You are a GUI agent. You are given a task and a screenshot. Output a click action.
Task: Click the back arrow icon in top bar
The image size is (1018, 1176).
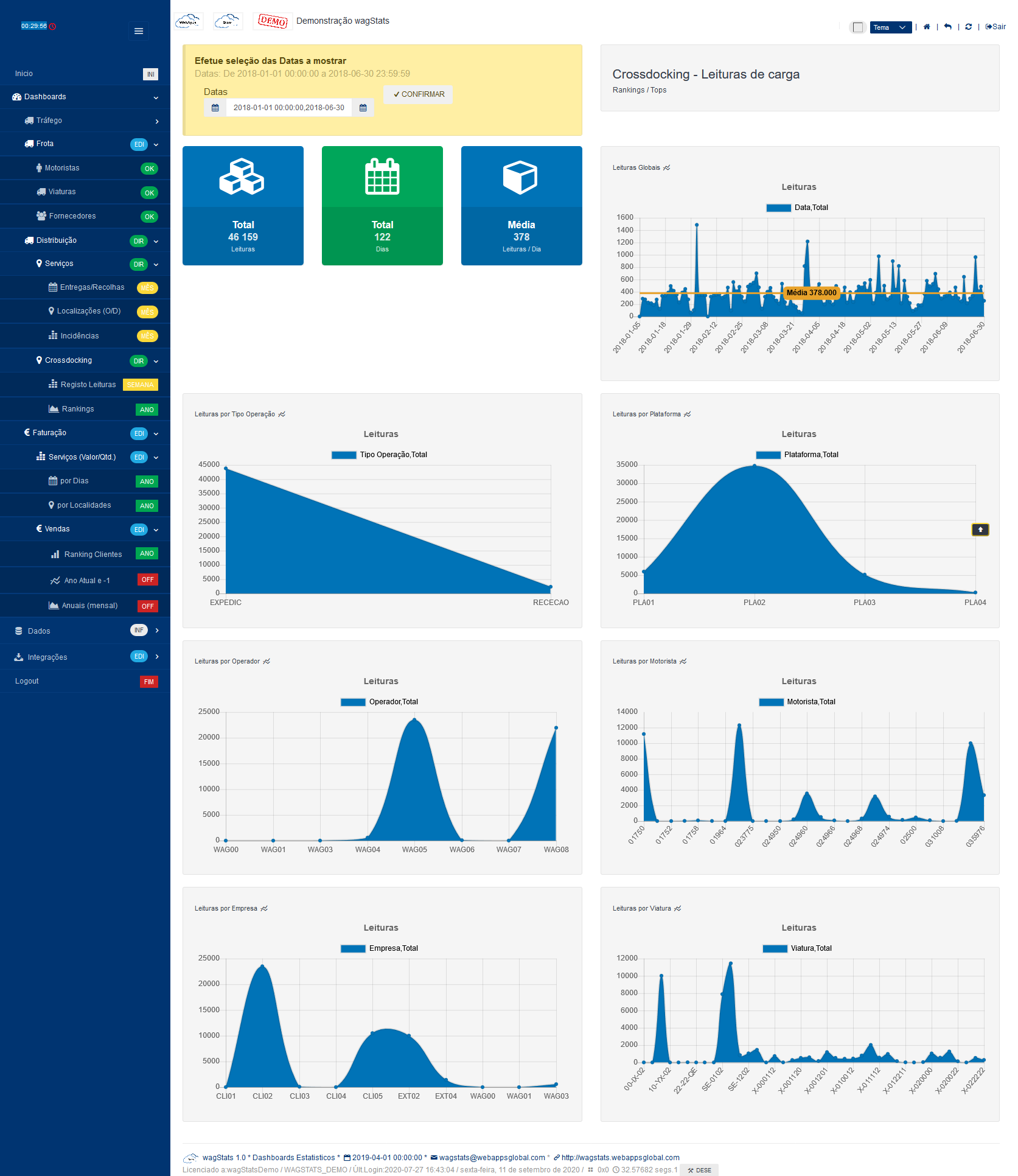click(x=948, y=27)
